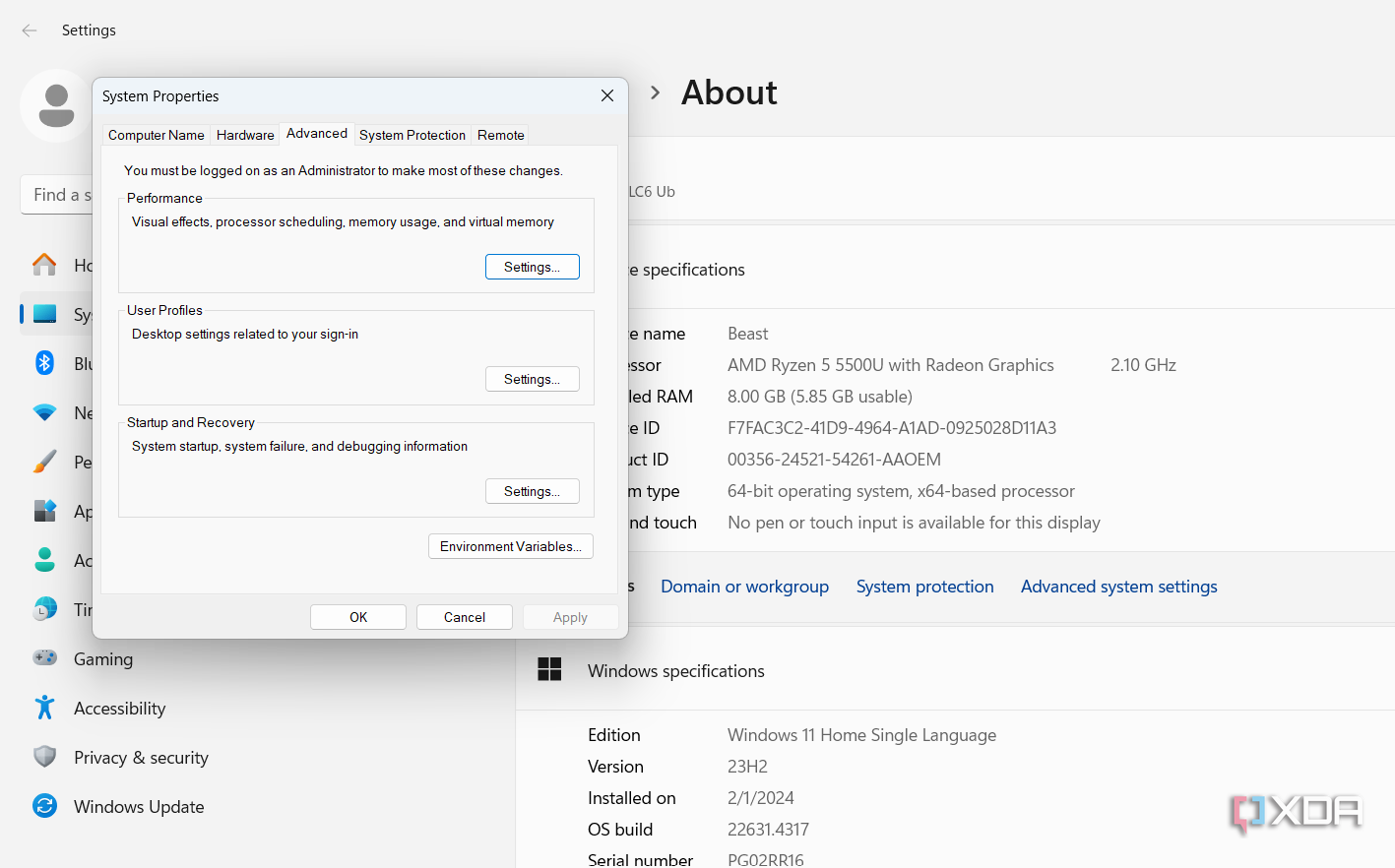Open Personalization via the paintbrush icon

[x=44, y=462]
